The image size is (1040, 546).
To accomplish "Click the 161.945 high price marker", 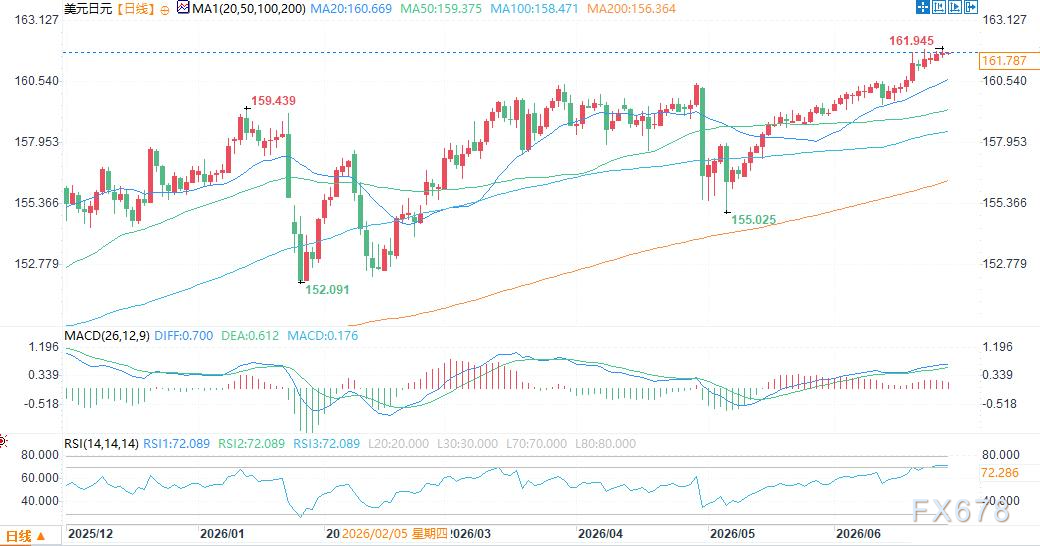I will pos(911,41).
